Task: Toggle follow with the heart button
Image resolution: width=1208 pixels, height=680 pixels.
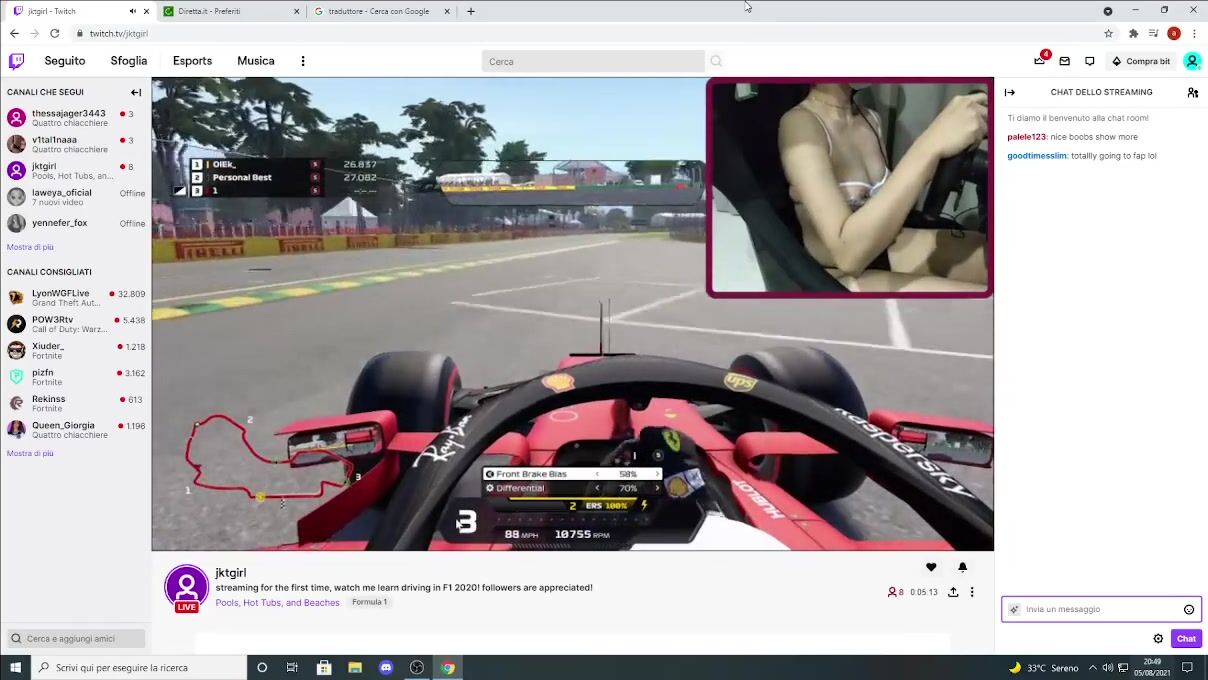Action: click(x=931, y=567)
